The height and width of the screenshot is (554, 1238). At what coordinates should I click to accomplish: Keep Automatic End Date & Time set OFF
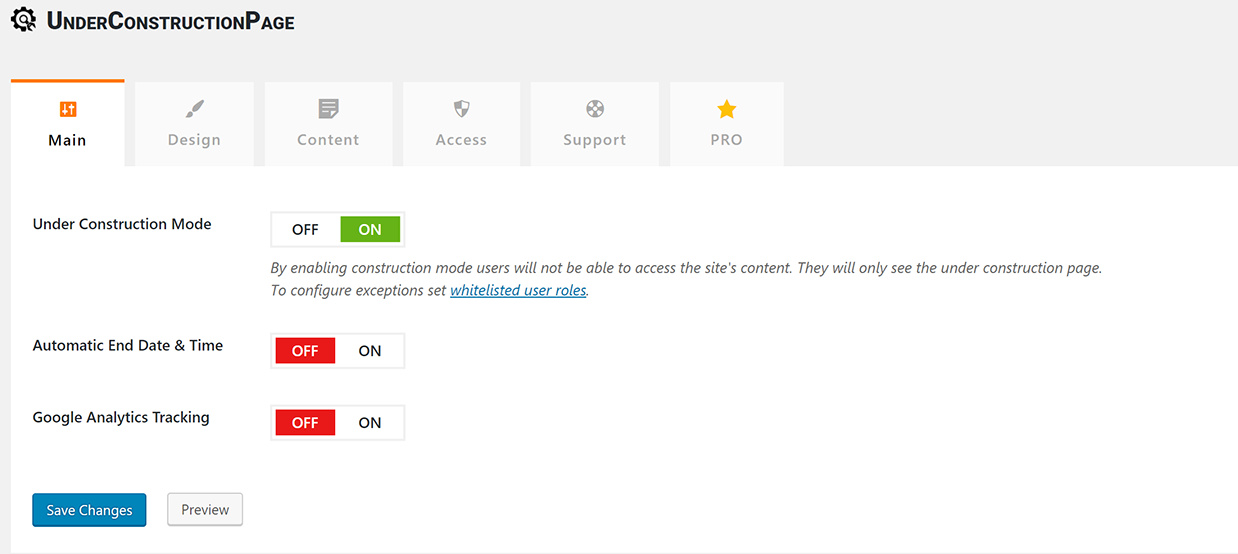click(305, 351)
